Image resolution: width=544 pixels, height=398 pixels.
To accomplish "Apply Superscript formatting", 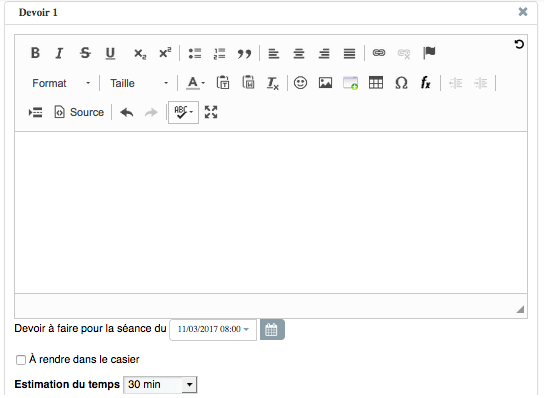I will 165,53.
